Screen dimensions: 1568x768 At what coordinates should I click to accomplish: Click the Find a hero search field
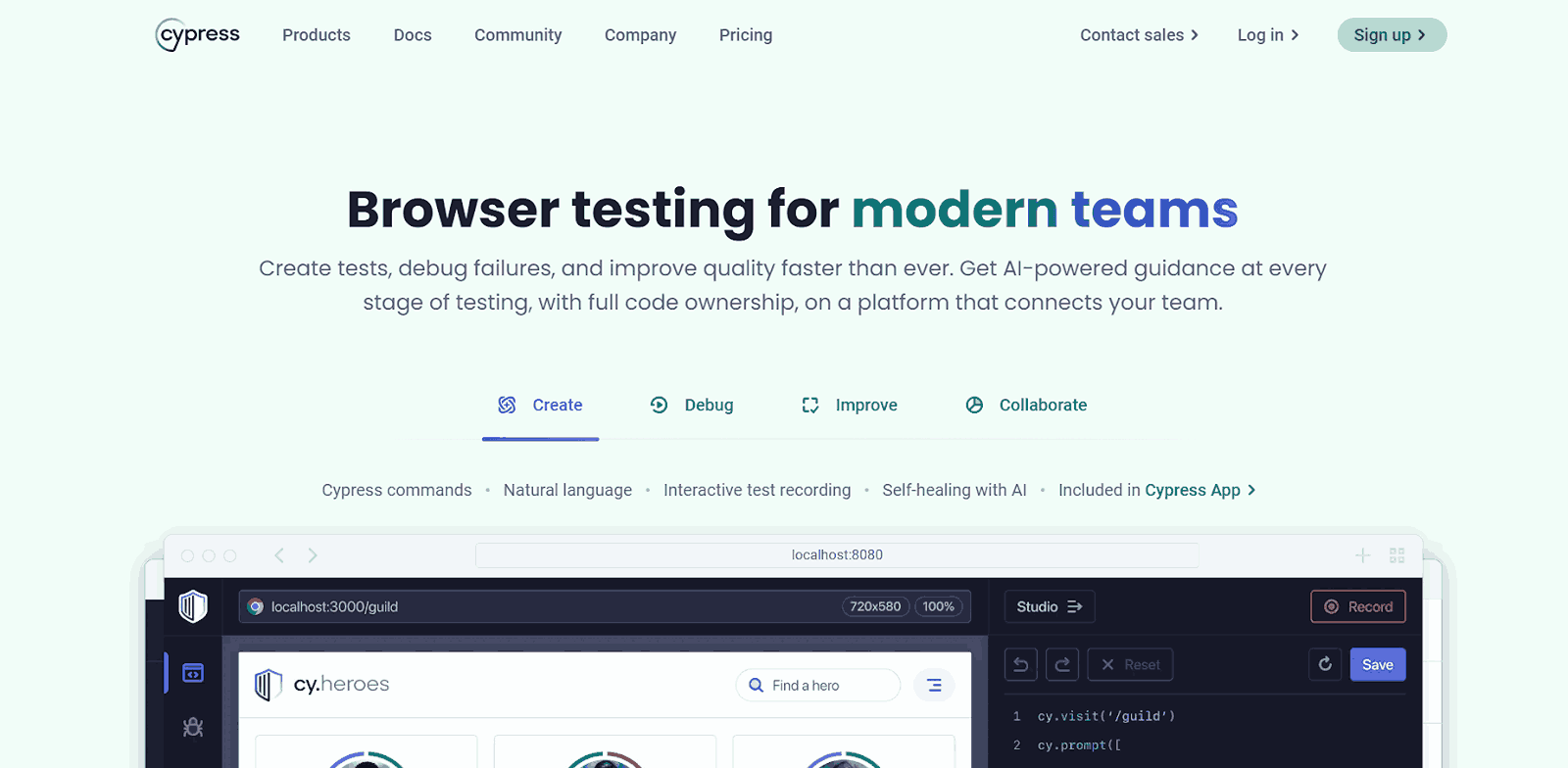(818, 686)
